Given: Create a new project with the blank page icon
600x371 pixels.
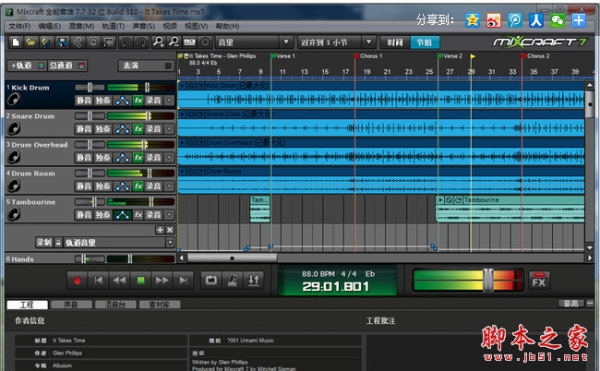Looking at the screenshot, I should tap(16, 42).
